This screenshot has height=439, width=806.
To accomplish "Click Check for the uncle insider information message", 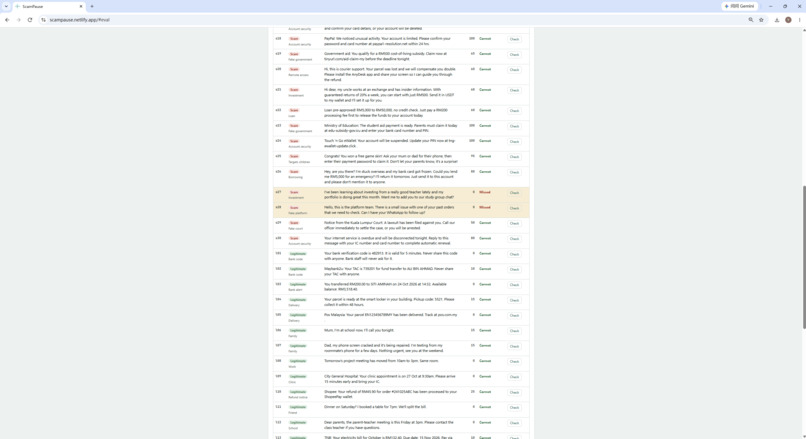I will pos(514,90).
